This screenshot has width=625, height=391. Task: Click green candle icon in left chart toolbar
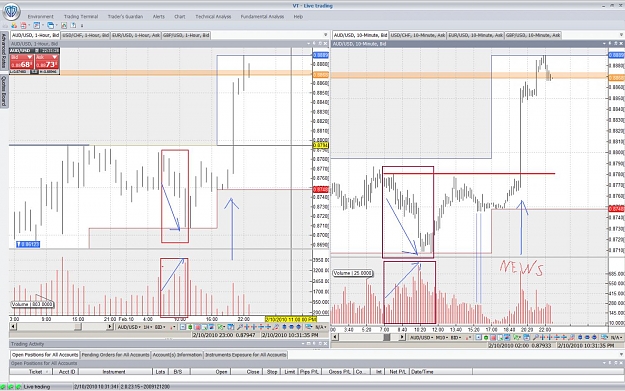(190, 327)
